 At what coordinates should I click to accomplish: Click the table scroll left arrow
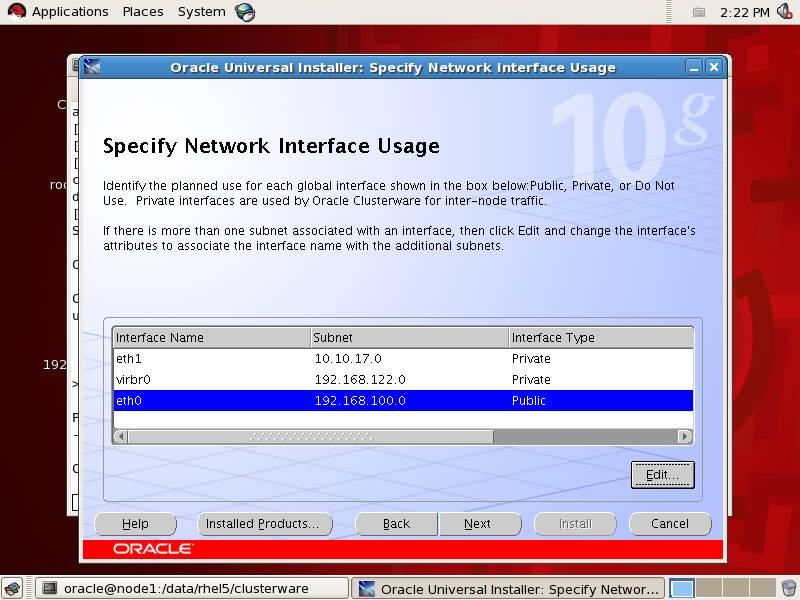121,437
